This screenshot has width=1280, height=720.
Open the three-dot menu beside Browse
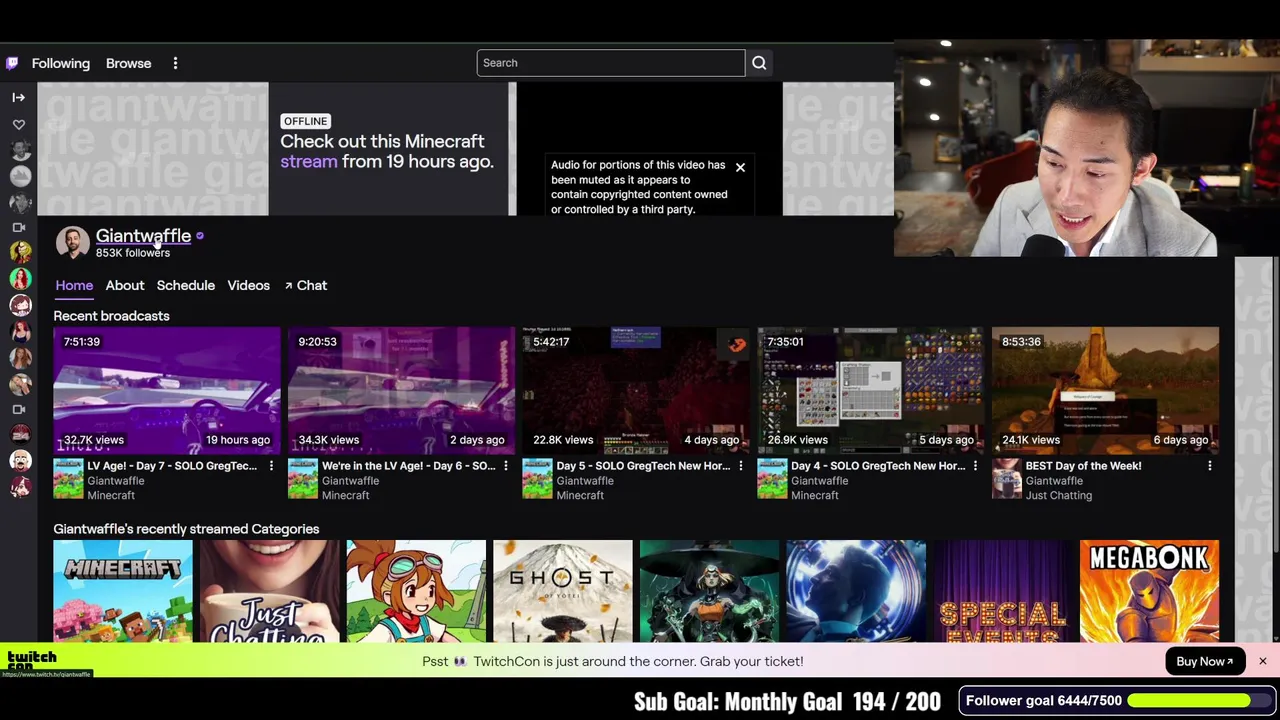pyautogui.click(x=175, y=63)
